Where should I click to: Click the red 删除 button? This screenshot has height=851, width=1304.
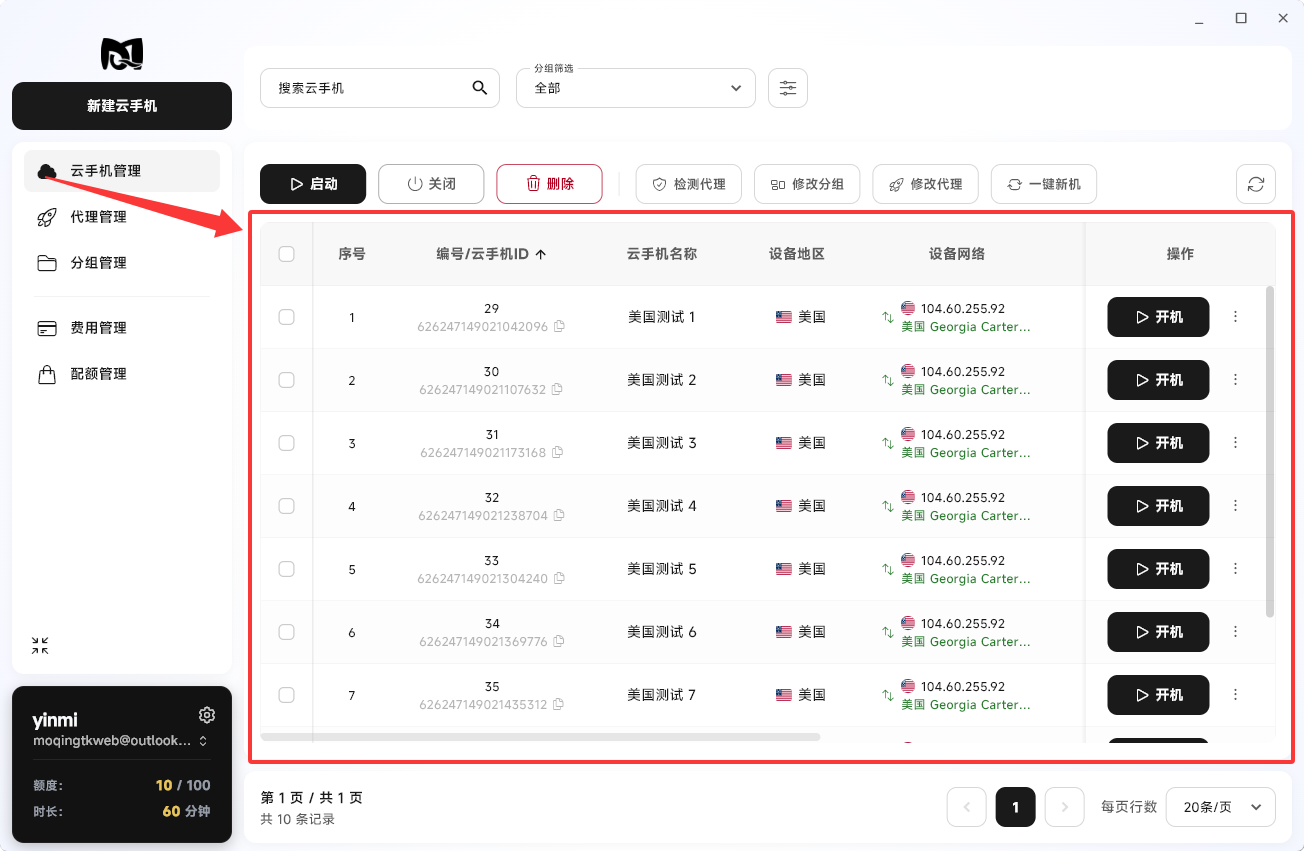click(549, 184)
